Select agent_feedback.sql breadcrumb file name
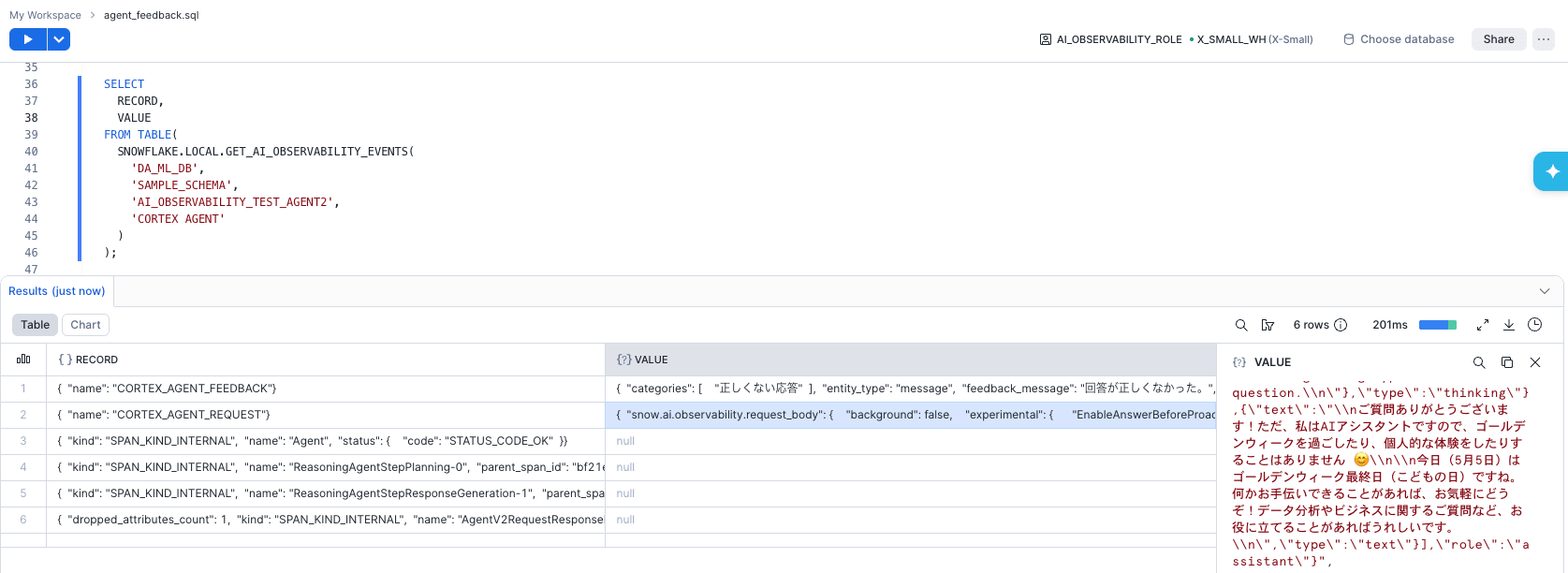The height and width of the screenshot is (573, 1568). (x=152, y=15)
